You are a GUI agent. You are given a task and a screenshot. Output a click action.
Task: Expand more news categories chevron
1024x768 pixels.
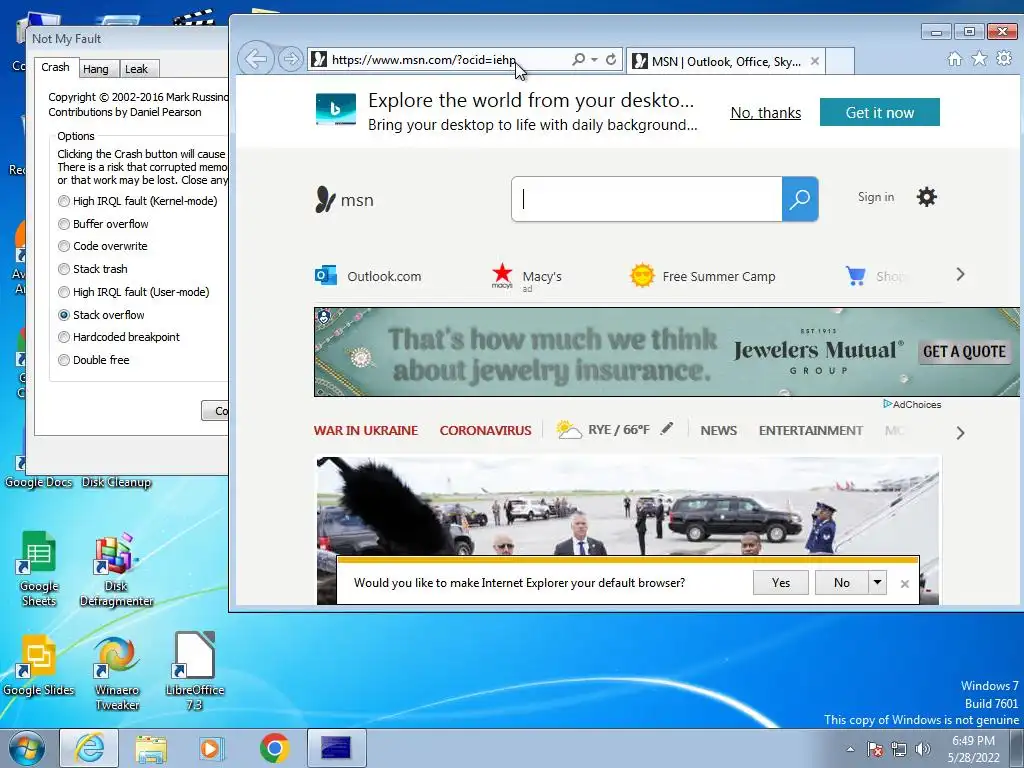pos(960,433)
